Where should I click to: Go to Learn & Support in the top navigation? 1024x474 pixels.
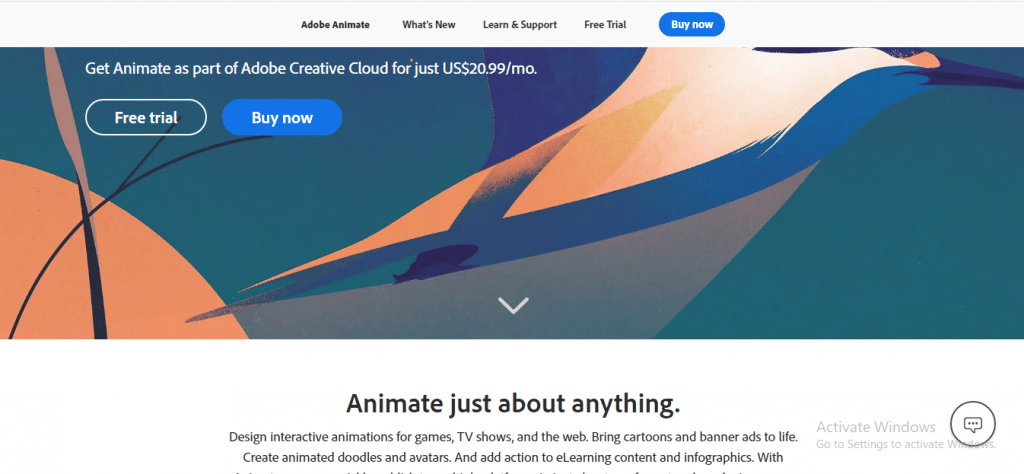(x=520, y=25)
